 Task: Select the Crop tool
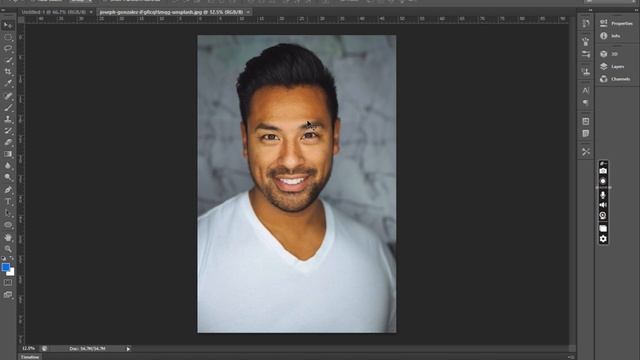tap(8, 71)
